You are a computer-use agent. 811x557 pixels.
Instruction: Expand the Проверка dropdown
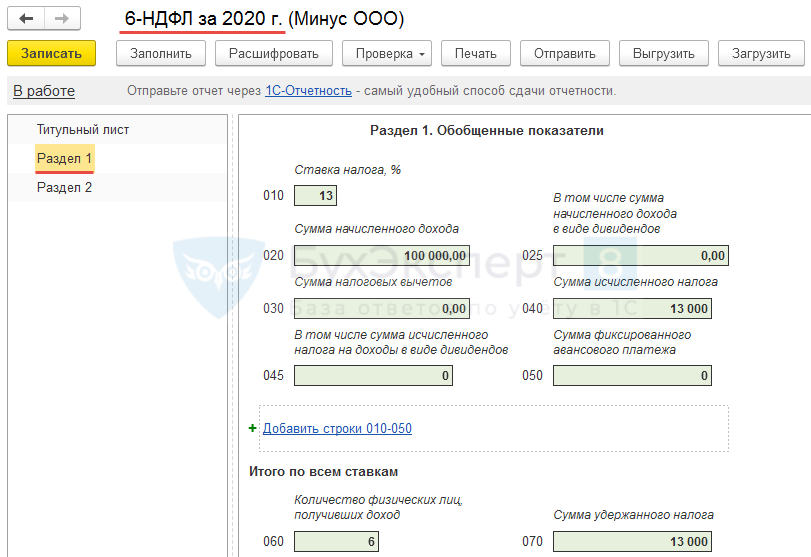pos(387,53)
